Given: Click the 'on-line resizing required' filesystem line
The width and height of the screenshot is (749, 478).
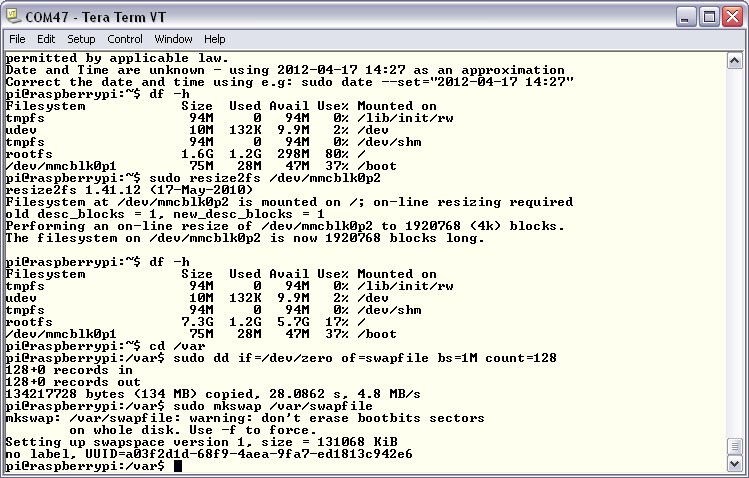Looking at the screenshot, I should click(289, 202).
